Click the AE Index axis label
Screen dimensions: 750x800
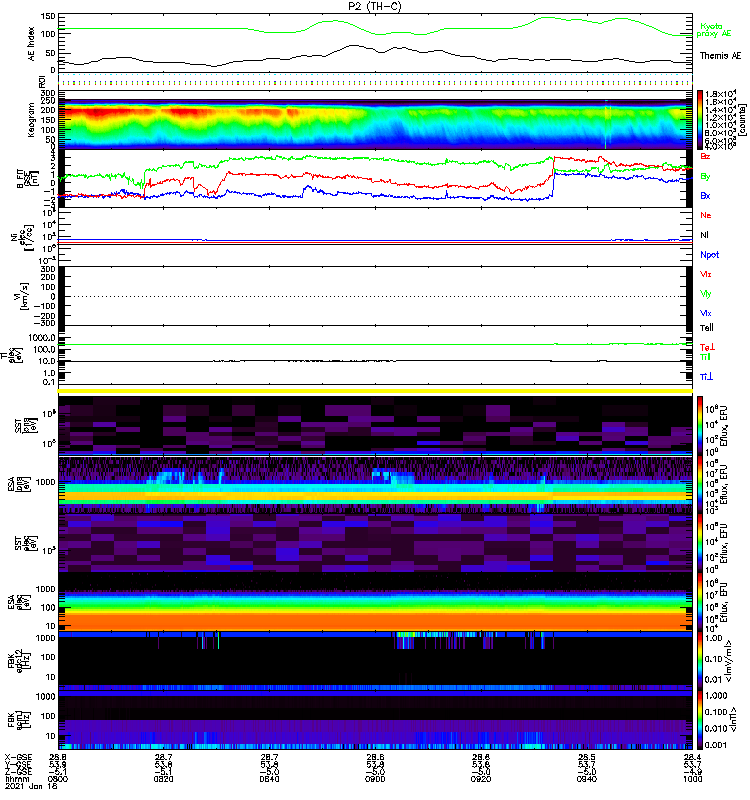click(x=32, y=44)
